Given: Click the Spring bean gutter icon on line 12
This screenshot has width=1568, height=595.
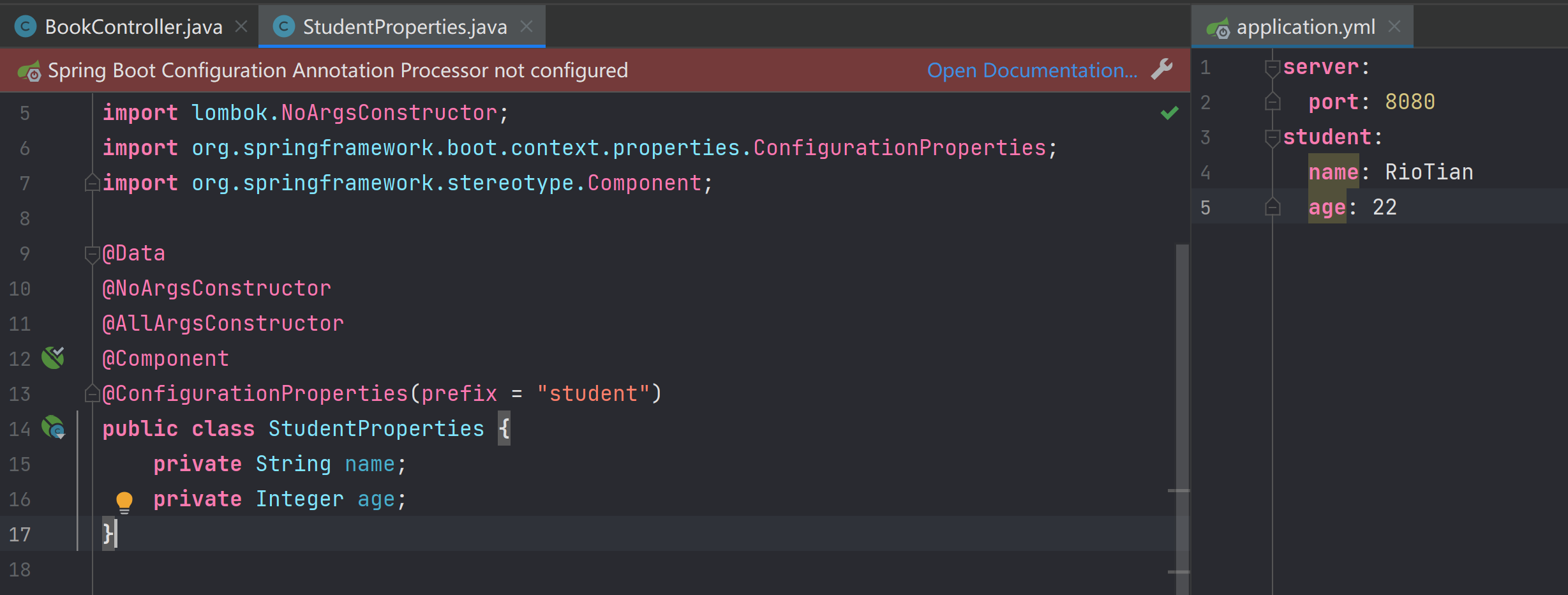Looking at the screenshot, I should (x=53, y=358).
